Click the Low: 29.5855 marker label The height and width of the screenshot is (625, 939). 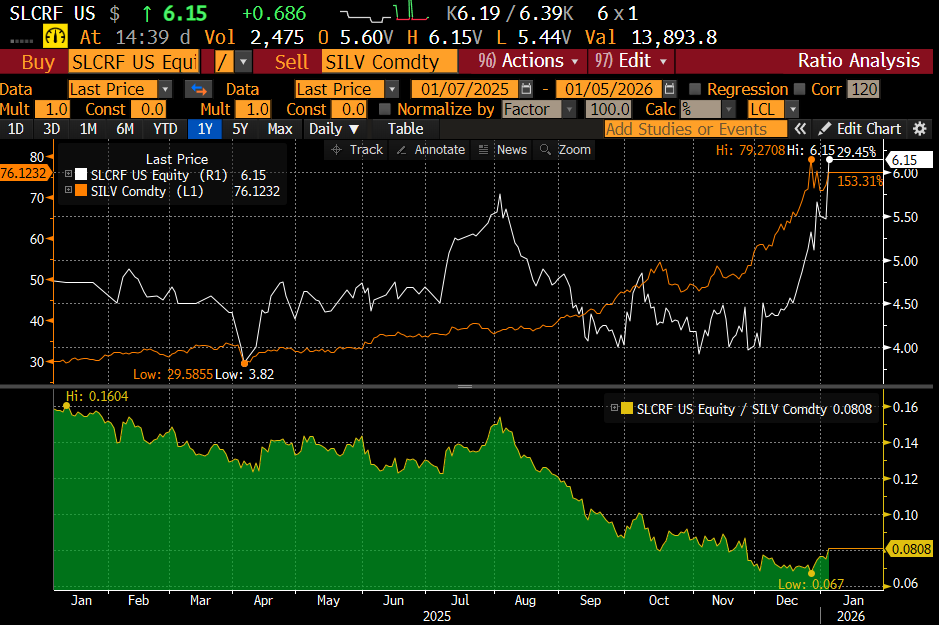173,374
